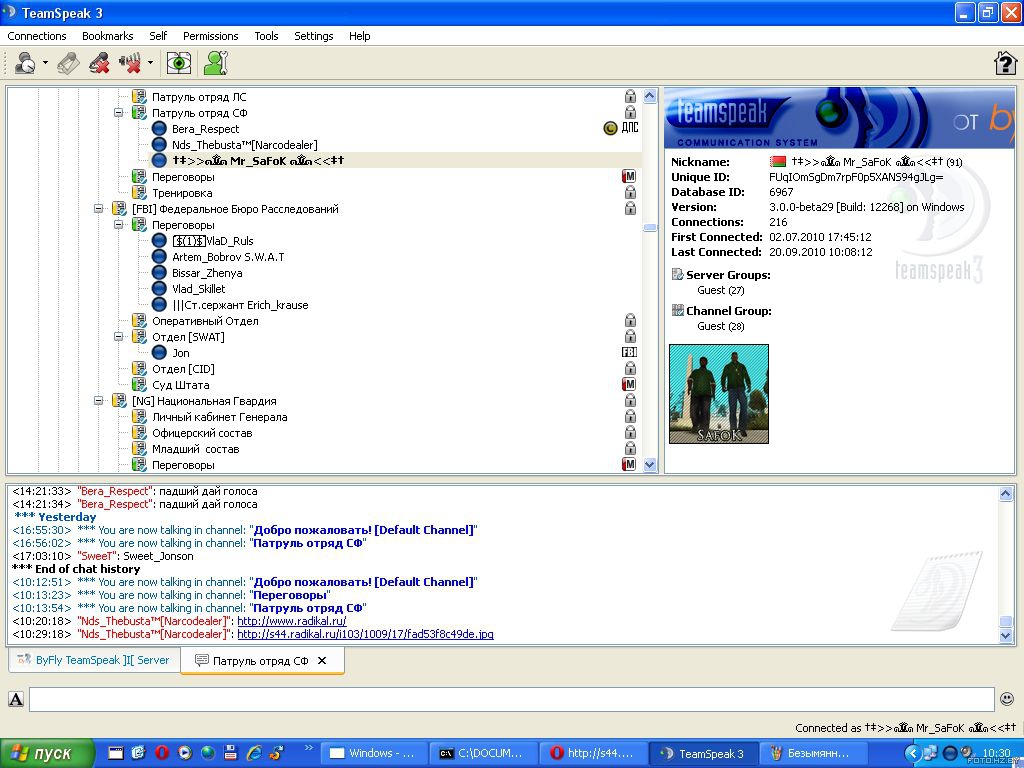Open the smiley emoticon picker

tap(1006, 699)
